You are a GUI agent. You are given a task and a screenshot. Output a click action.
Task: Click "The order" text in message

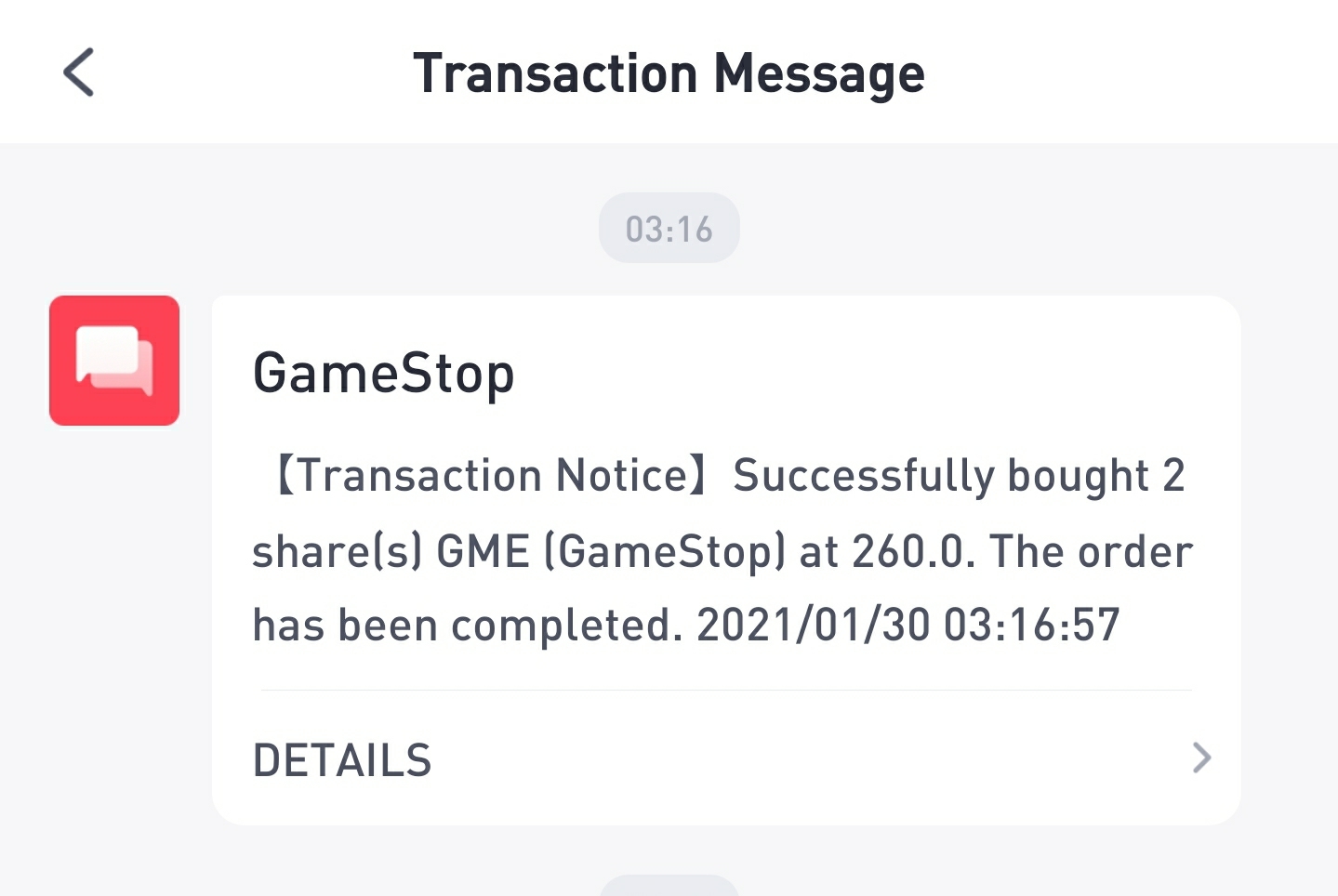(1091, 551)
